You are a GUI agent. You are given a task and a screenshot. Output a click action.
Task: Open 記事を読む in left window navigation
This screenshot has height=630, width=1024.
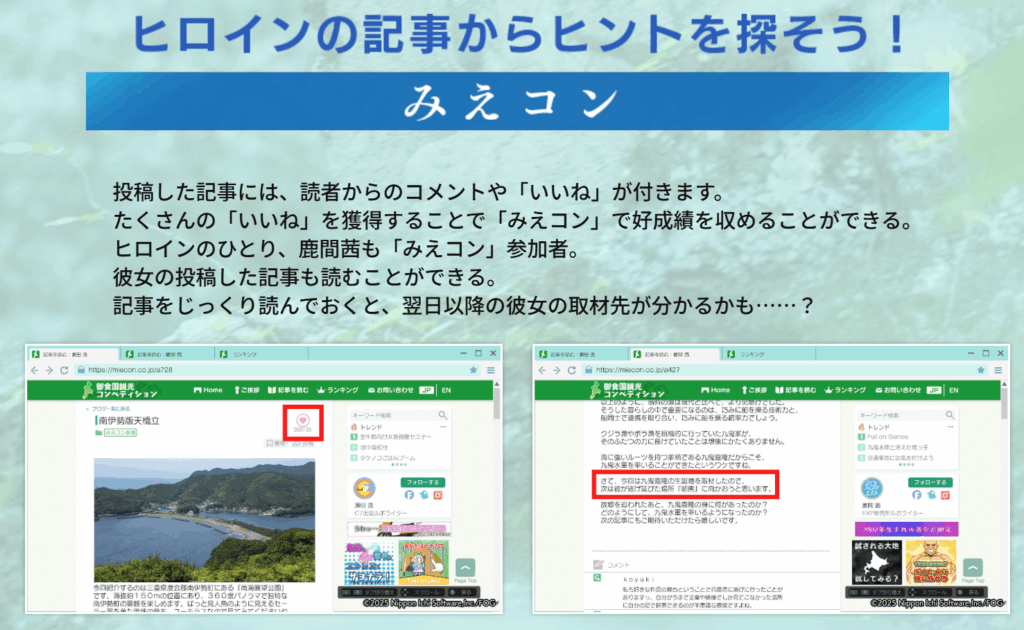(x=289, y=390)
